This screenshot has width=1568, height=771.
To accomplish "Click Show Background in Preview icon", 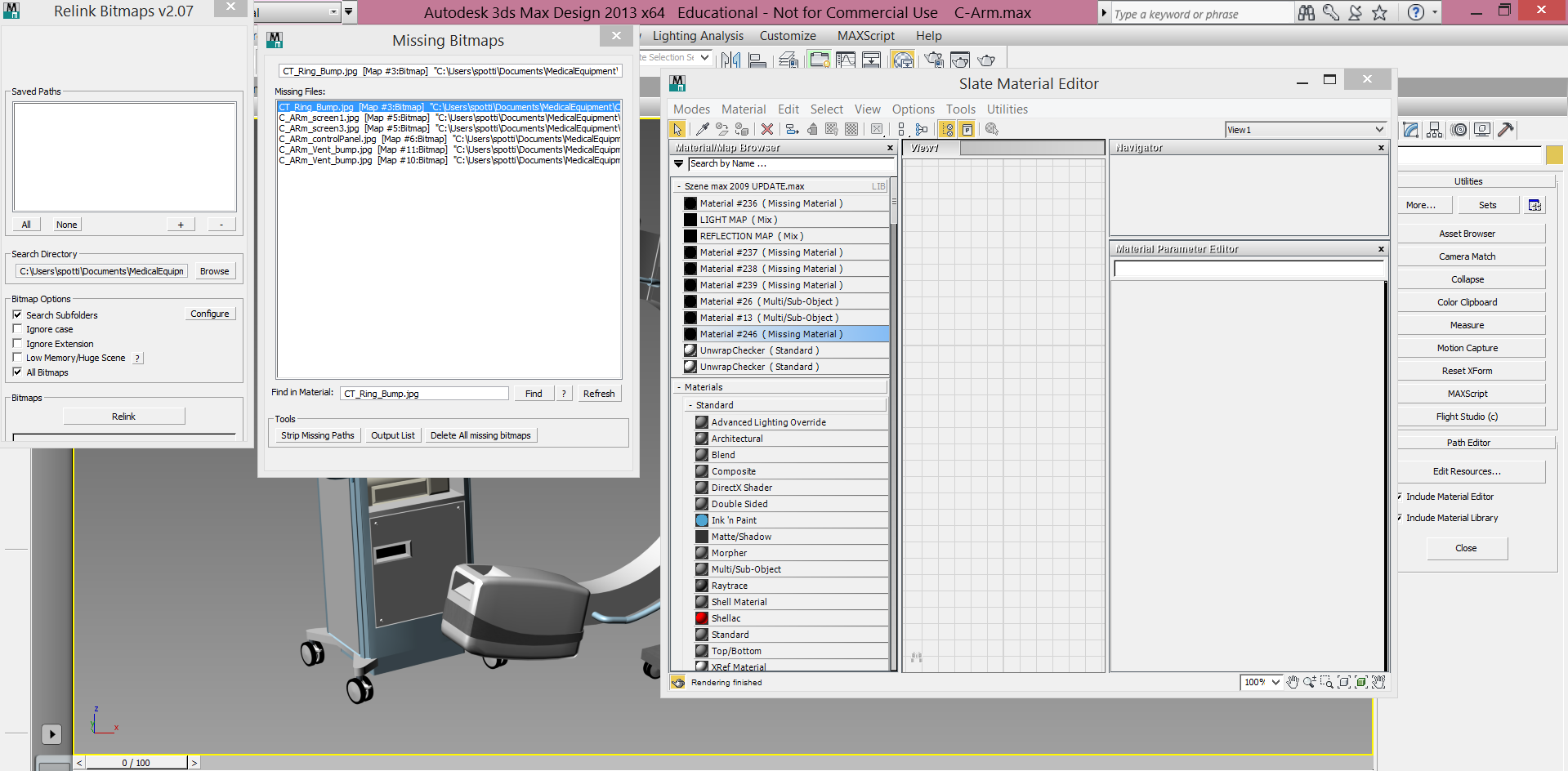I will [852, 129].
